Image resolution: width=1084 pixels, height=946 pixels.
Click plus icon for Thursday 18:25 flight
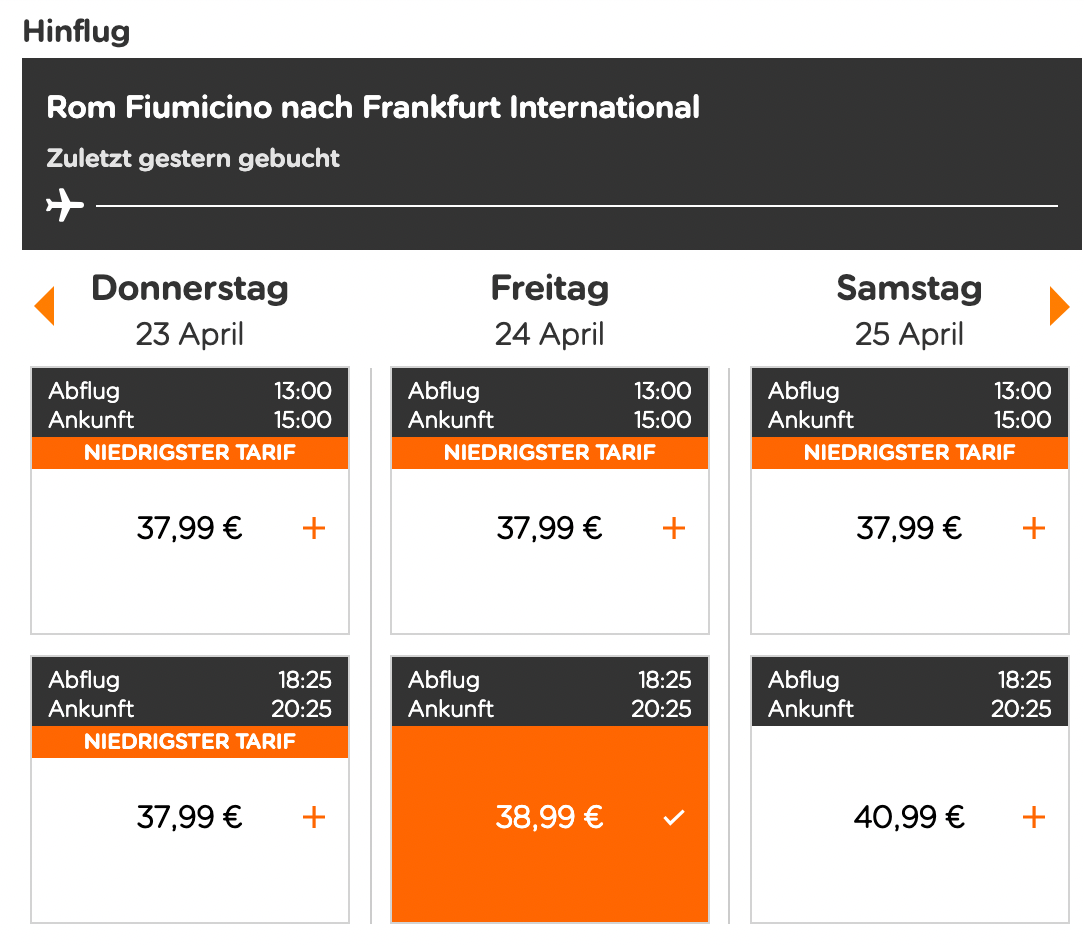[314, 817]
